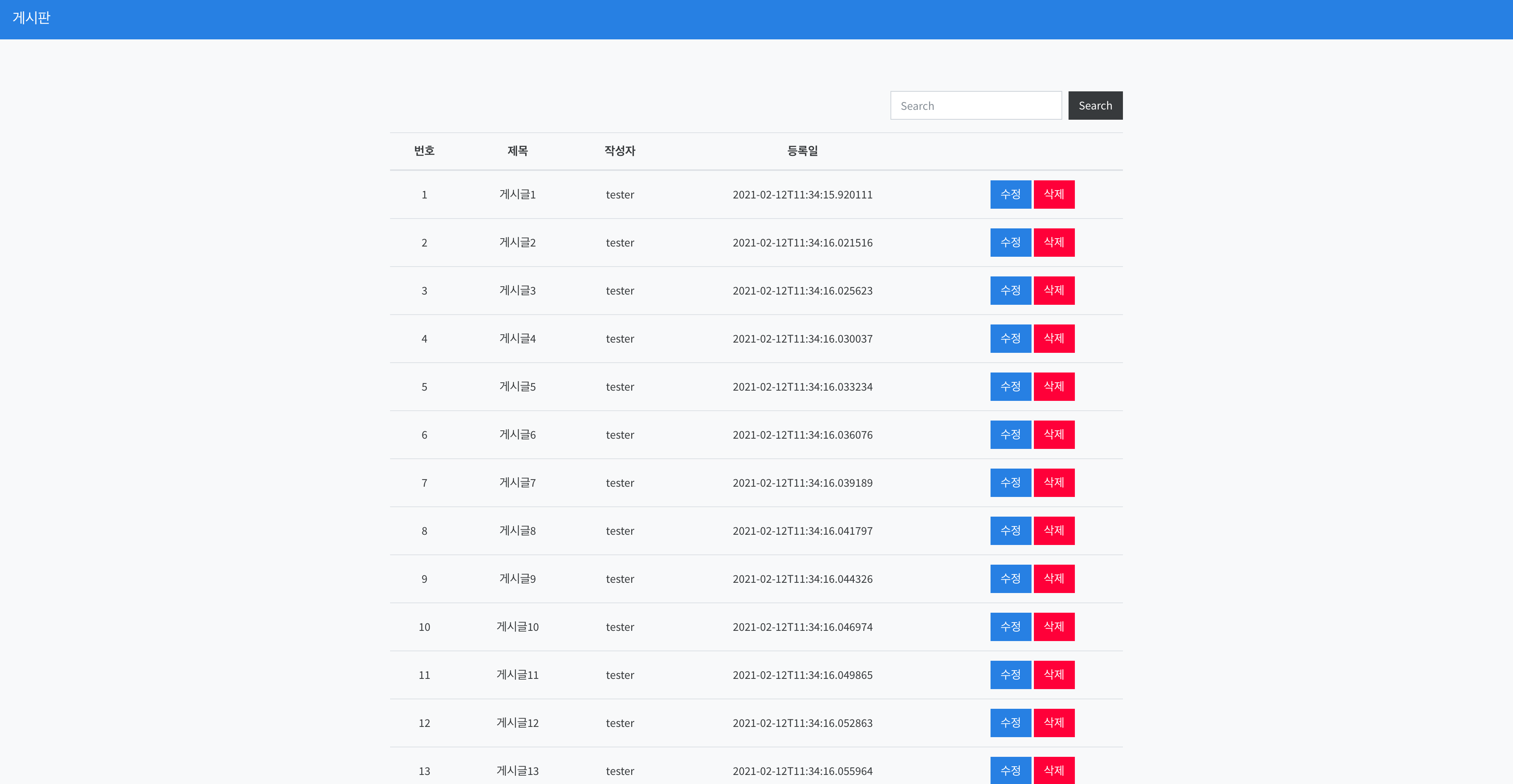Open the 게시글4 post title
Image resolution: width=1513 pixels, height=784 pixels.
[x=517, y=339]
